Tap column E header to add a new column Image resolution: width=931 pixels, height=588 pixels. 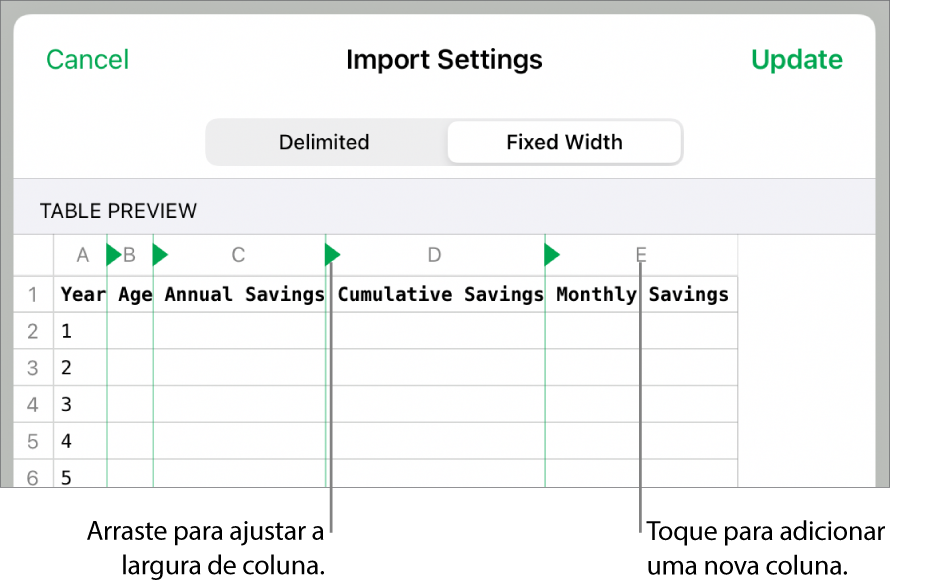pyautogui.click(x=640, y=255)
